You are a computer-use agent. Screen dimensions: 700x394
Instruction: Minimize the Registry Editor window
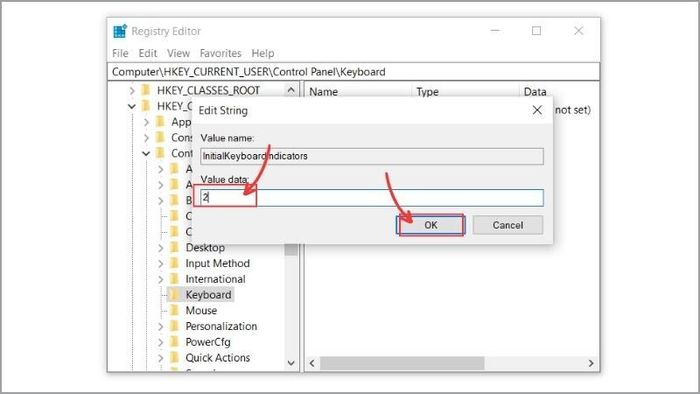495,31
